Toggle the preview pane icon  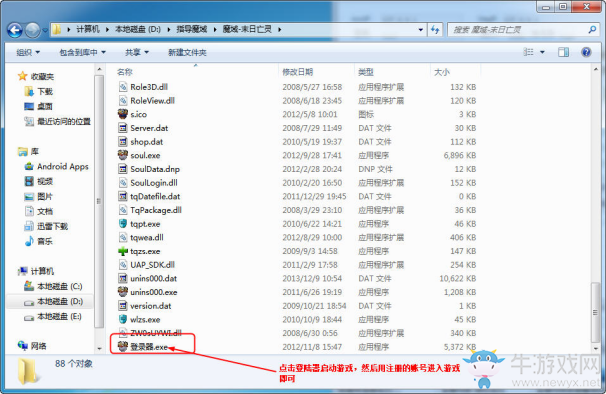(563, 52)
